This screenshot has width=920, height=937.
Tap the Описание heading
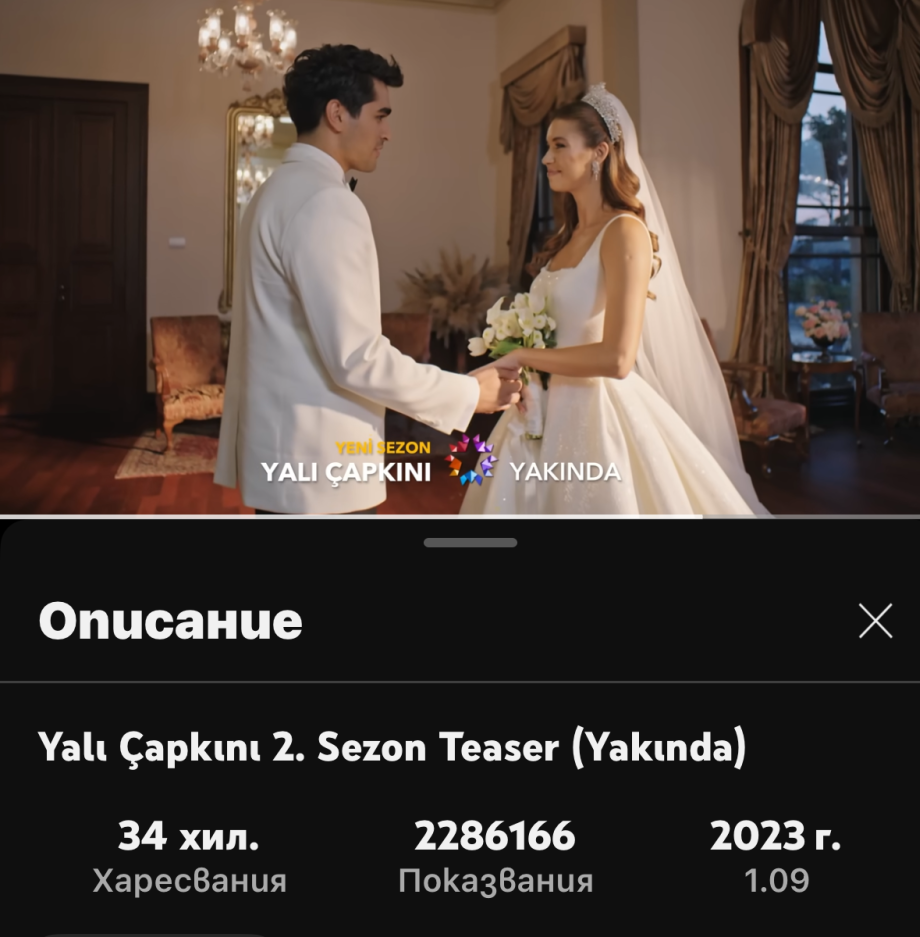tap(171, 621)
